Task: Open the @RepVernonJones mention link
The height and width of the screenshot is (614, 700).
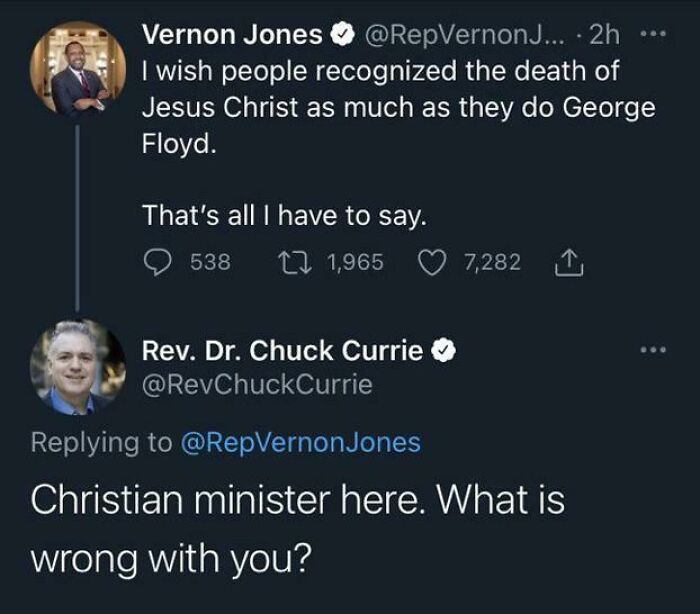Action: [300, 442]
